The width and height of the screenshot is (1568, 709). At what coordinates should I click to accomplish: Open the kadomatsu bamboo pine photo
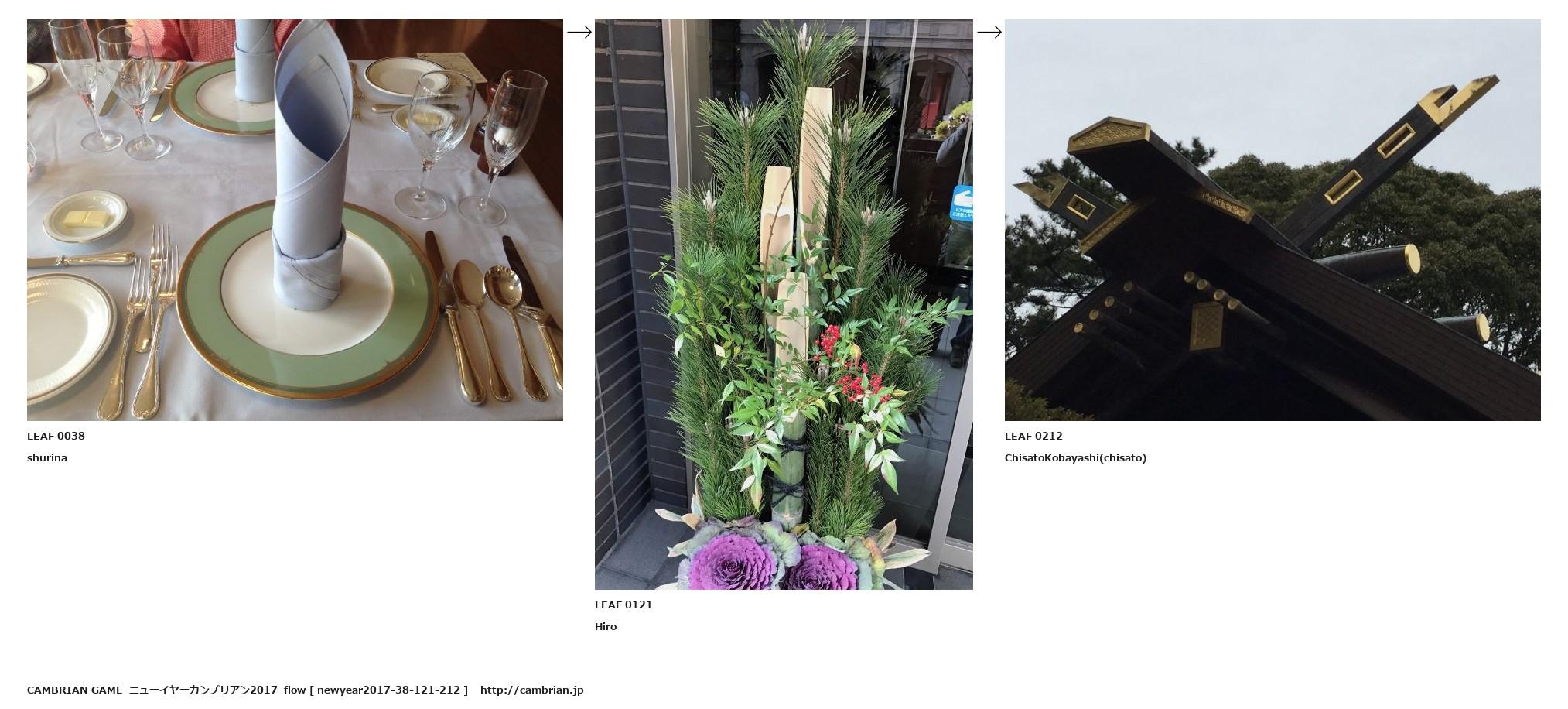click(784, 304)
